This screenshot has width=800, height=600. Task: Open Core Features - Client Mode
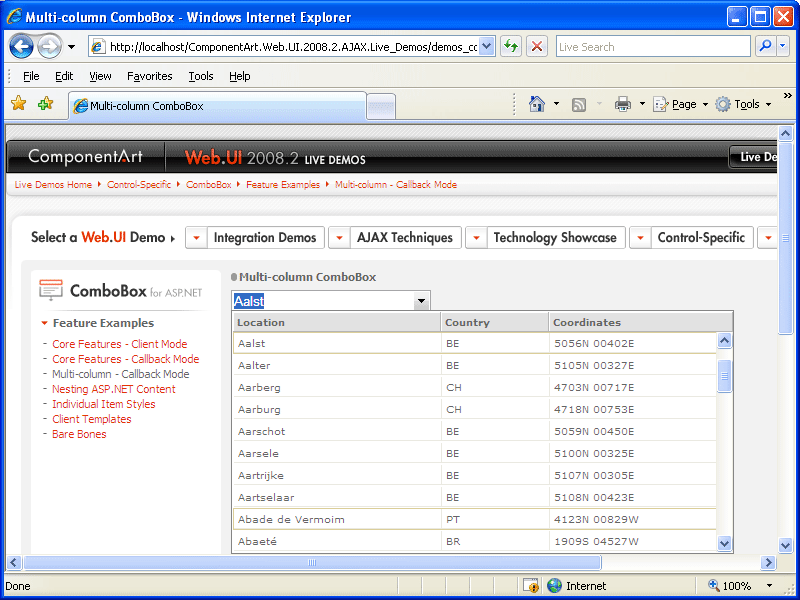[119, 344]
